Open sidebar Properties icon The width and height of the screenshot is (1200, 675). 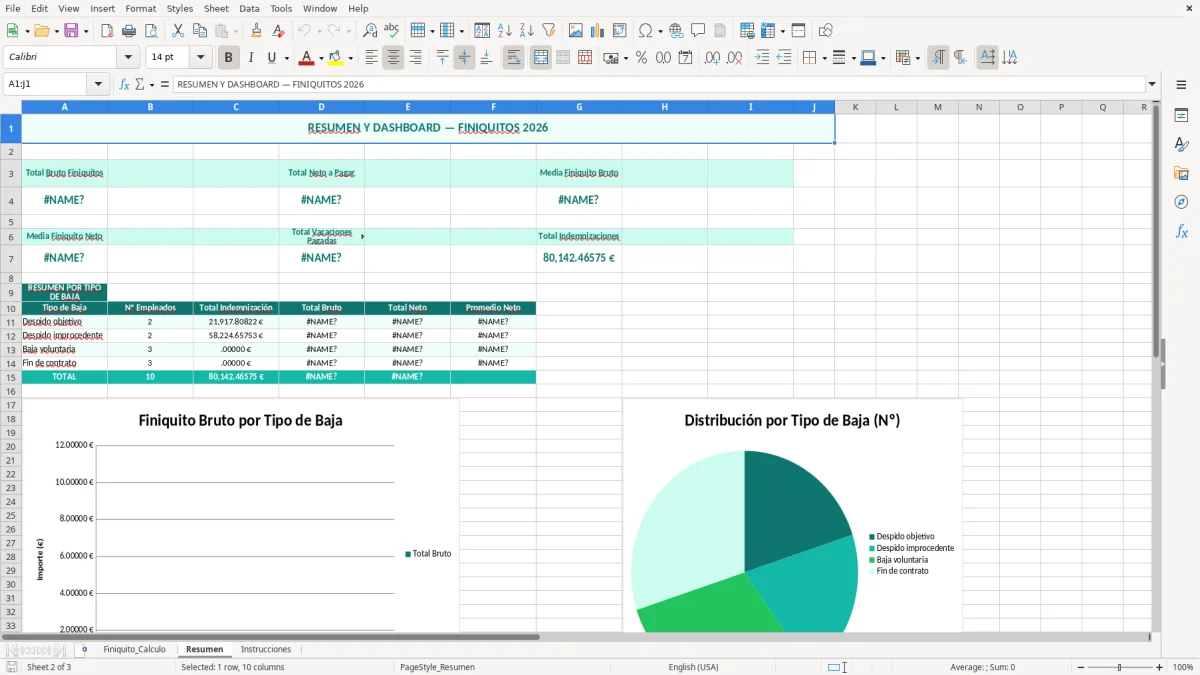point(1181,116)
